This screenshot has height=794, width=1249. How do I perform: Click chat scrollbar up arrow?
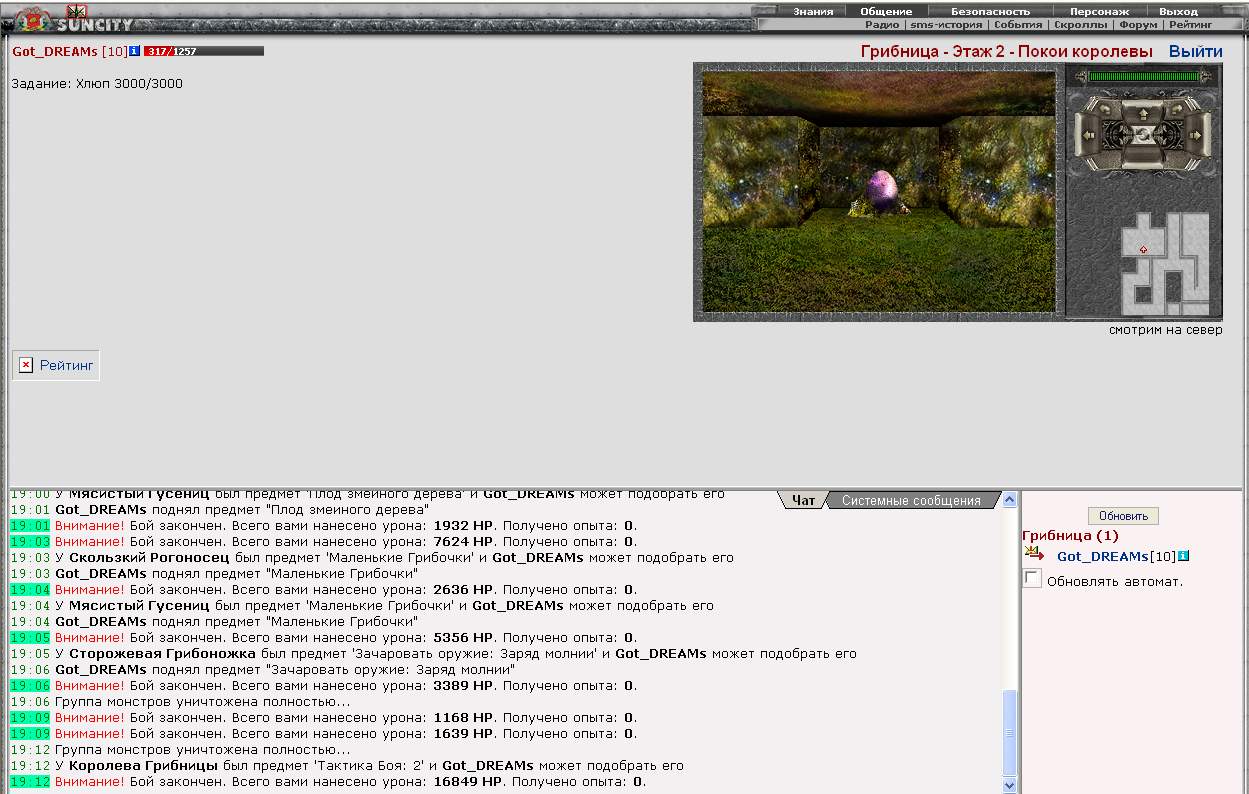1009,500
